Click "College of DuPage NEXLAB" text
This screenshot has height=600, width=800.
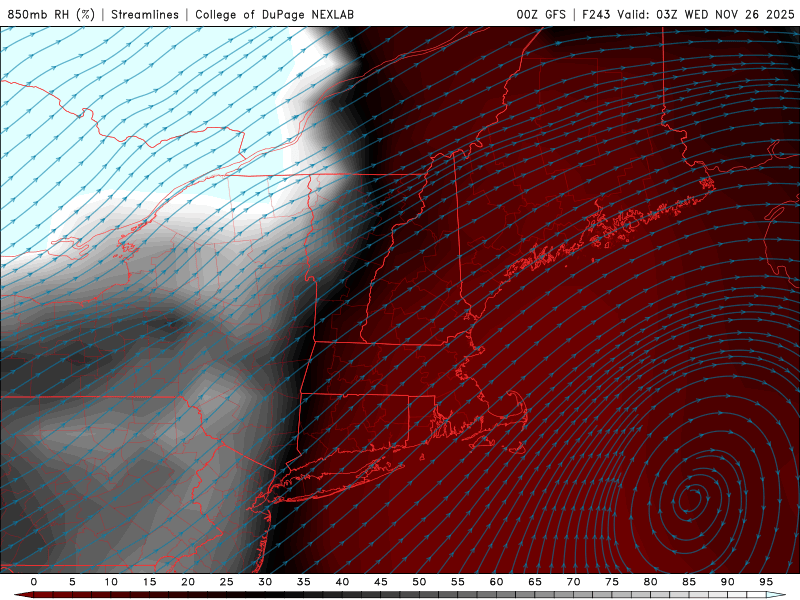tap(274, 14)
